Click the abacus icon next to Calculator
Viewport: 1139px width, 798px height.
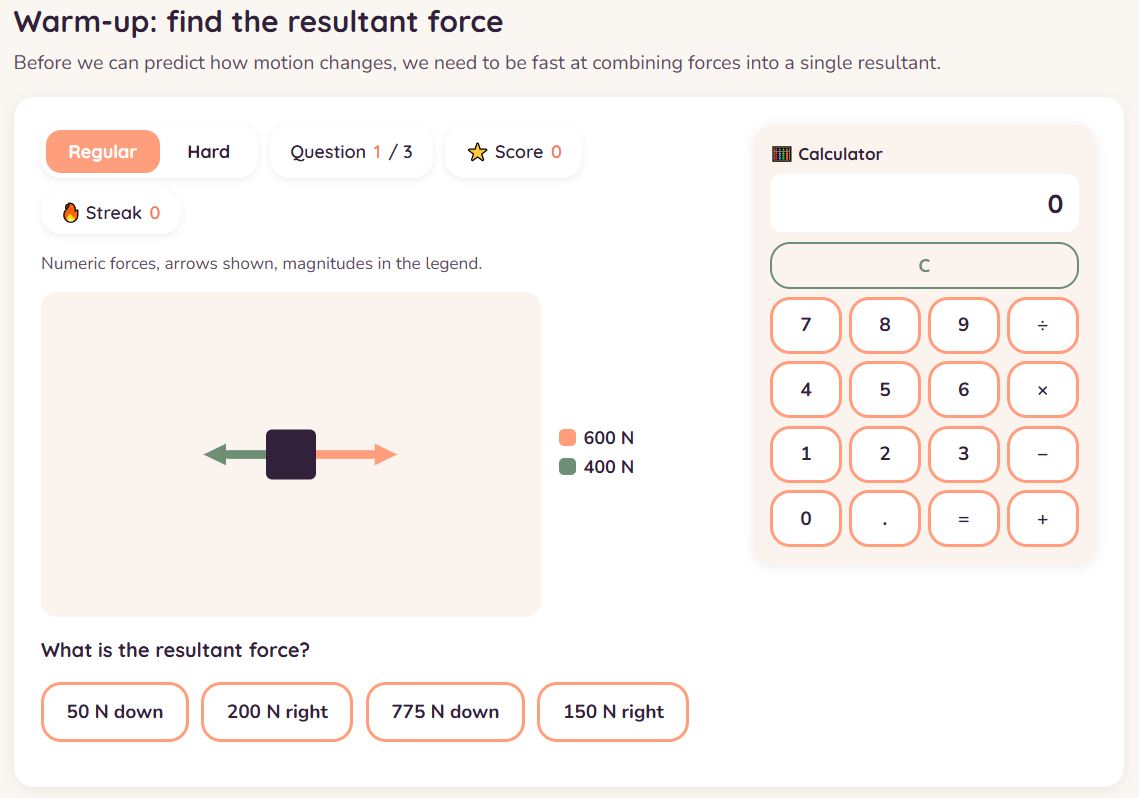(x=782, y=154)
